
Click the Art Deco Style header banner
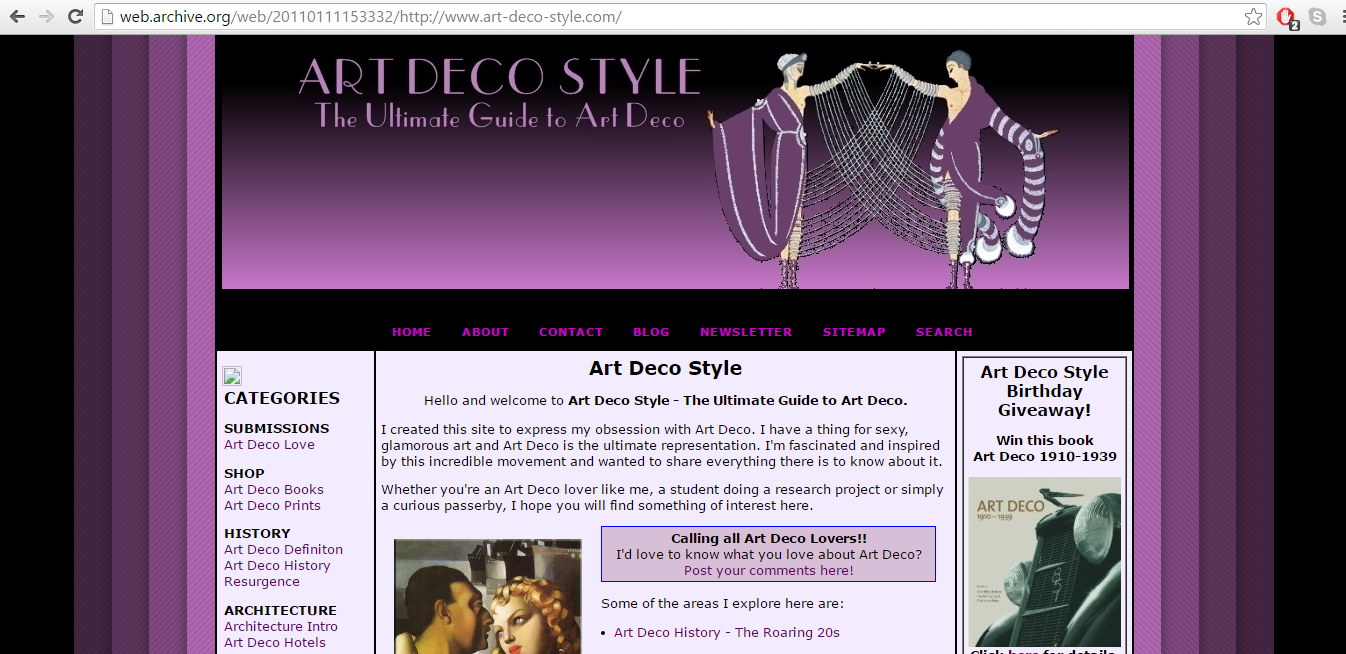(675, 167)
